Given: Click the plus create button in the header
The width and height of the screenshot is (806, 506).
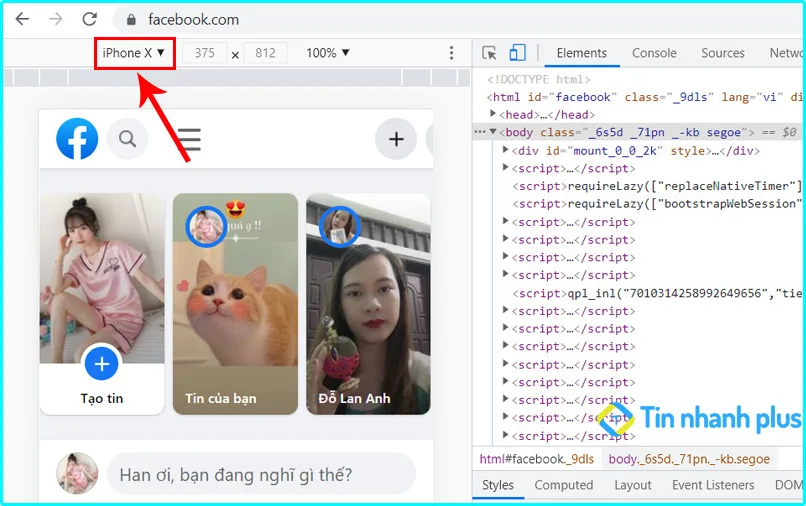Looking at the screenshot, I should pyautogui.click(x=396, y=139).
